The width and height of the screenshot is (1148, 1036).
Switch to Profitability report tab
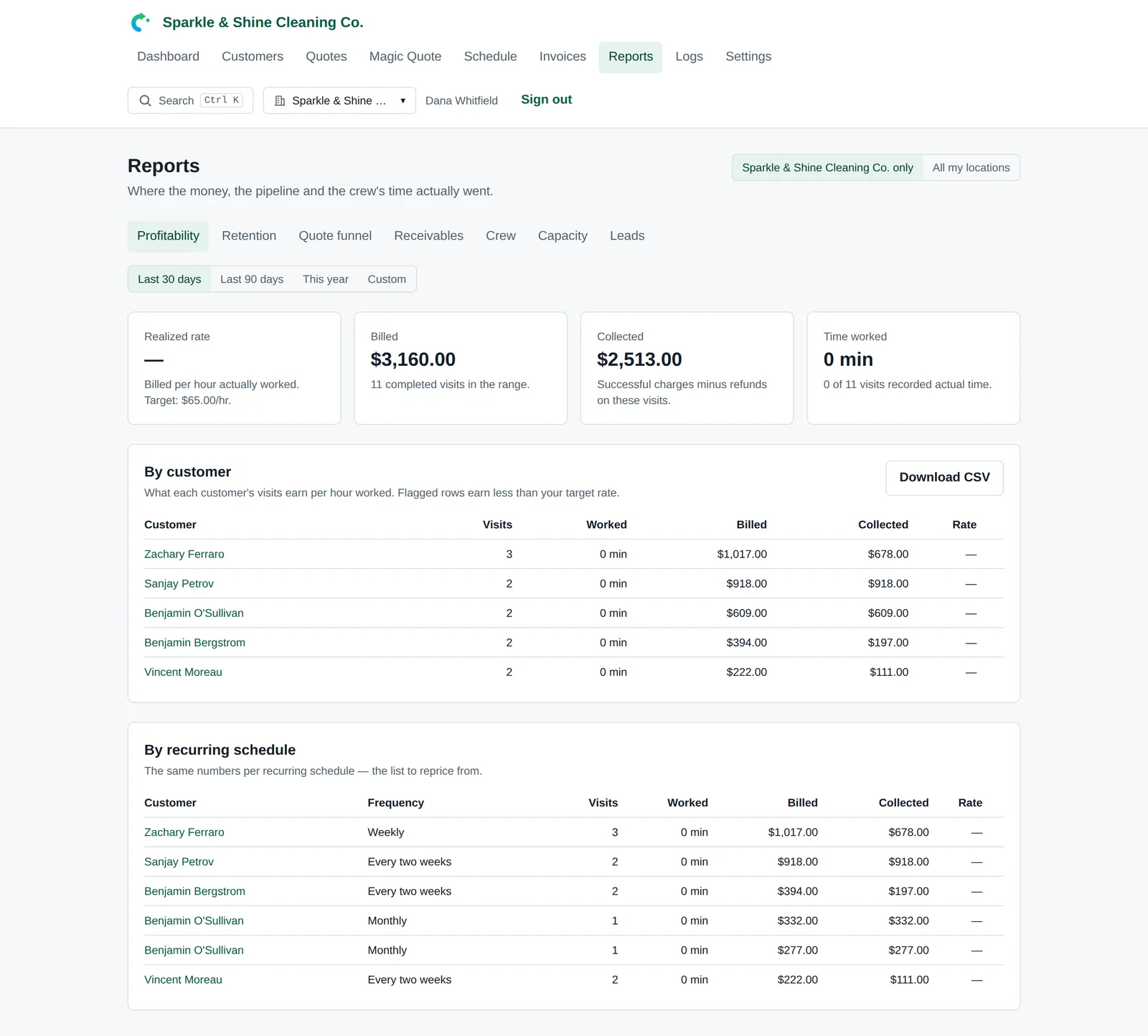[168, 236]
